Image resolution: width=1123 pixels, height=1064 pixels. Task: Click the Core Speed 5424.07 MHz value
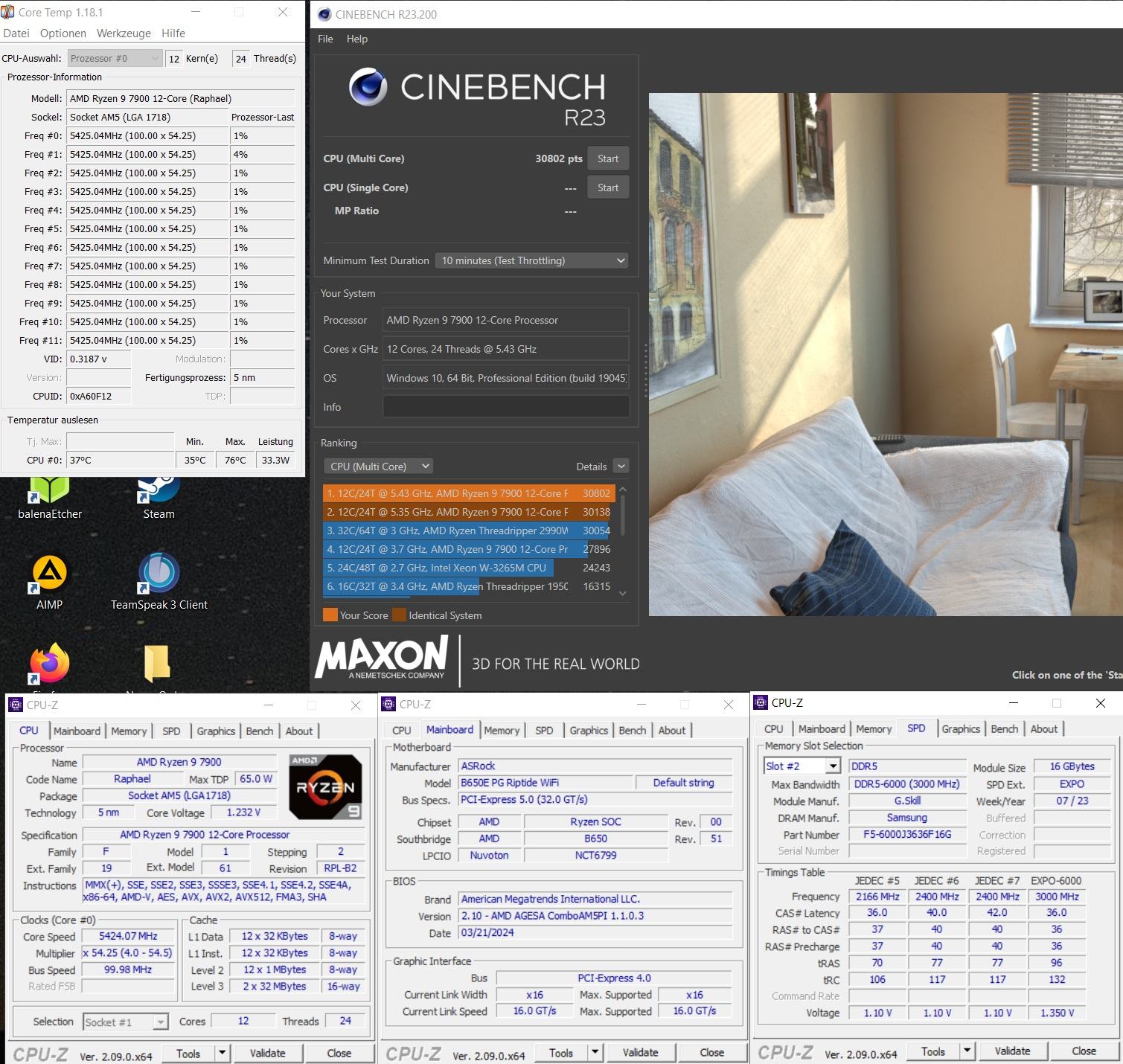click(x=129, y=936)
